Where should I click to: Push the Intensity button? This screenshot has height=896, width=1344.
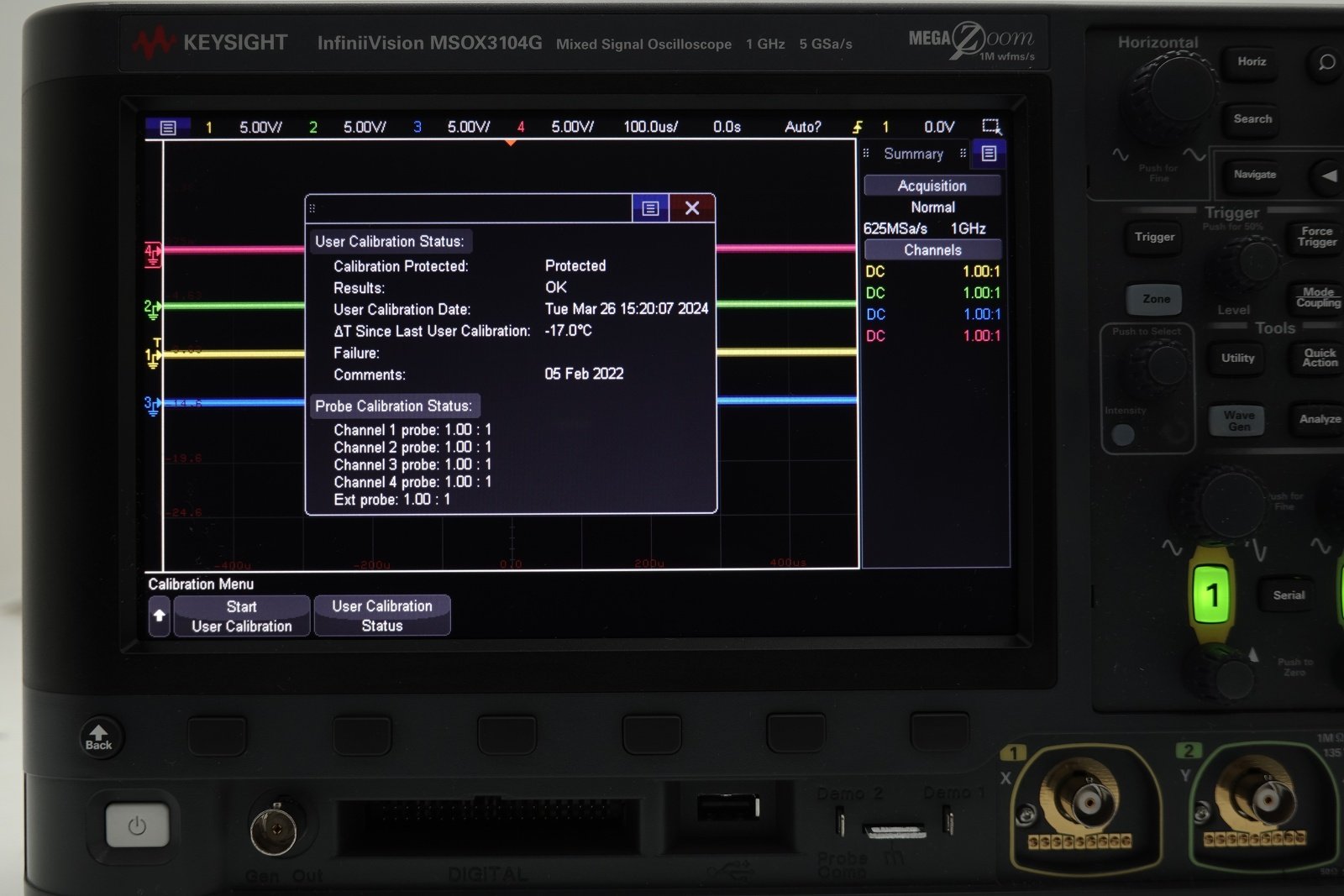1123,434
